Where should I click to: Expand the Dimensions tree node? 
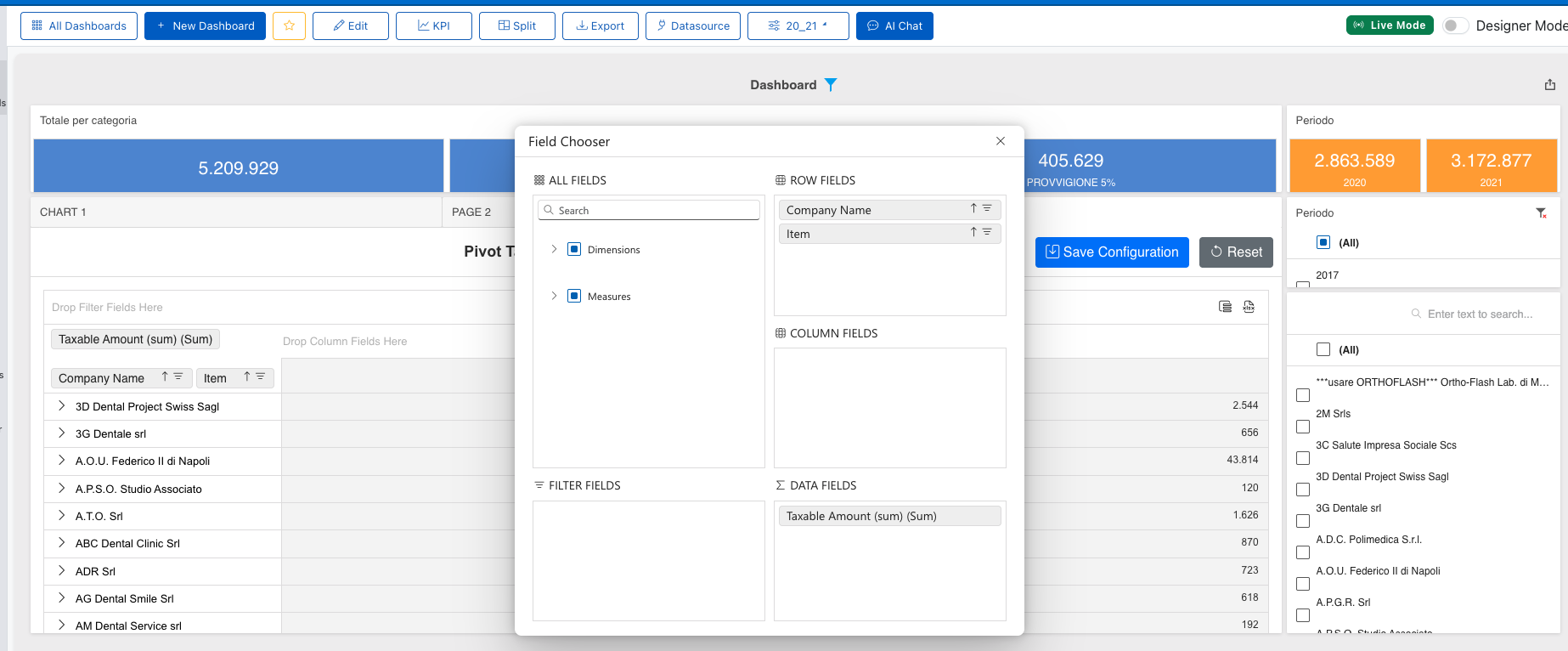tap(554, 249)
